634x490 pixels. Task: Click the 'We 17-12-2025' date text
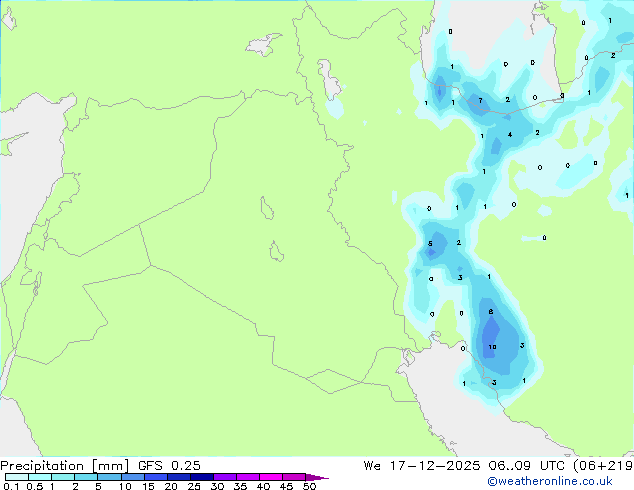[x=422, y=466]
